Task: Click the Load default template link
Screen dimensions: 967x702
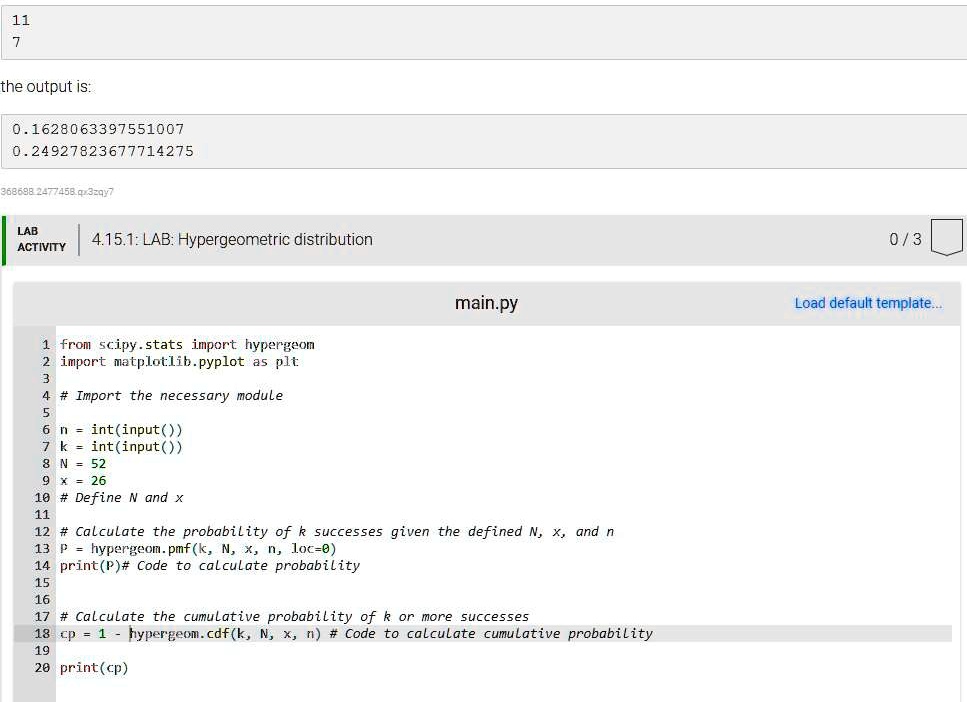Action: pos(867,303)
